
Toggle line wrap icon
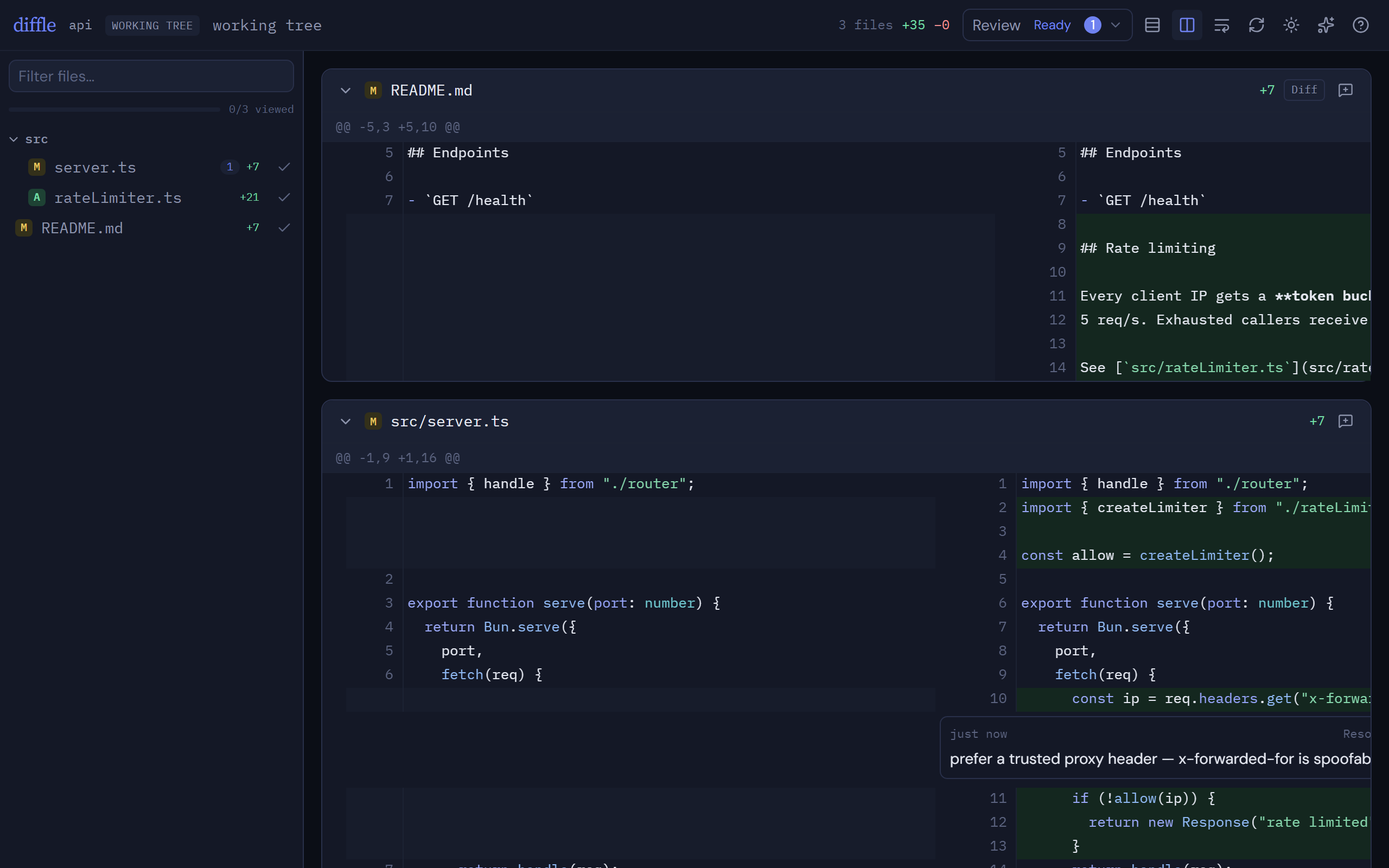[1221, 25]
